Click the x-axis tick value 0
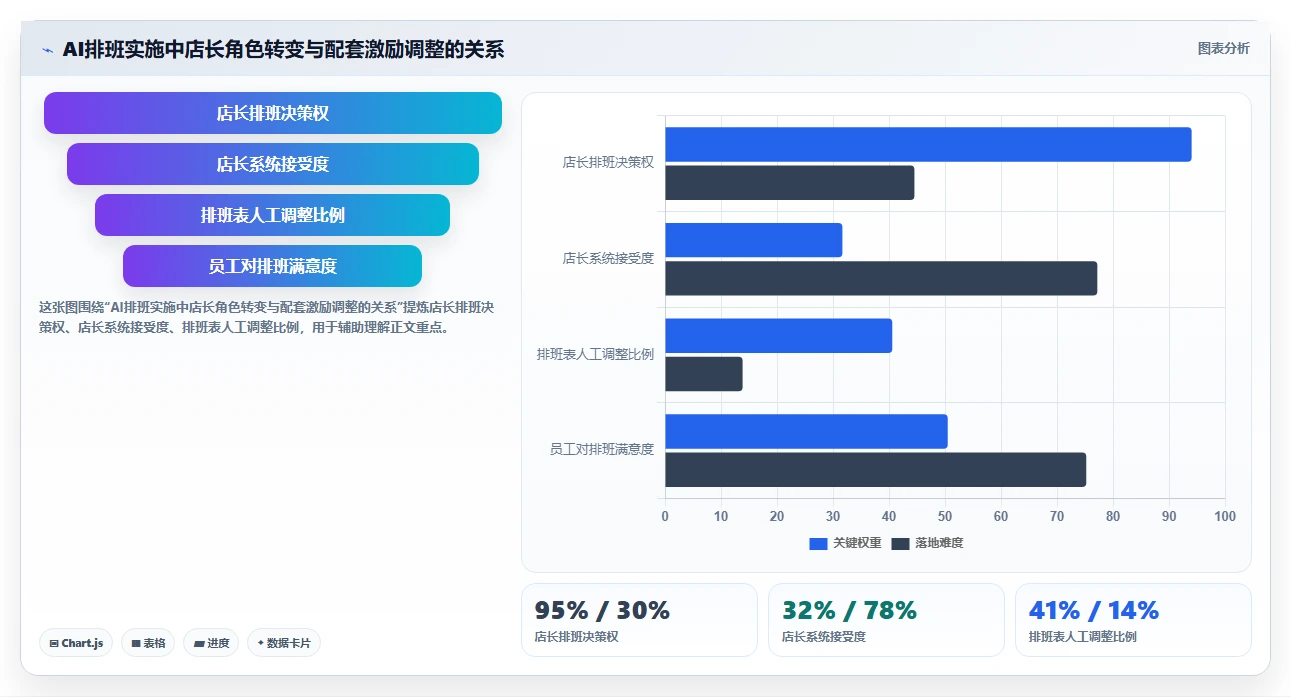Viewport: 1291px width, 697px height. coord(665,516)
